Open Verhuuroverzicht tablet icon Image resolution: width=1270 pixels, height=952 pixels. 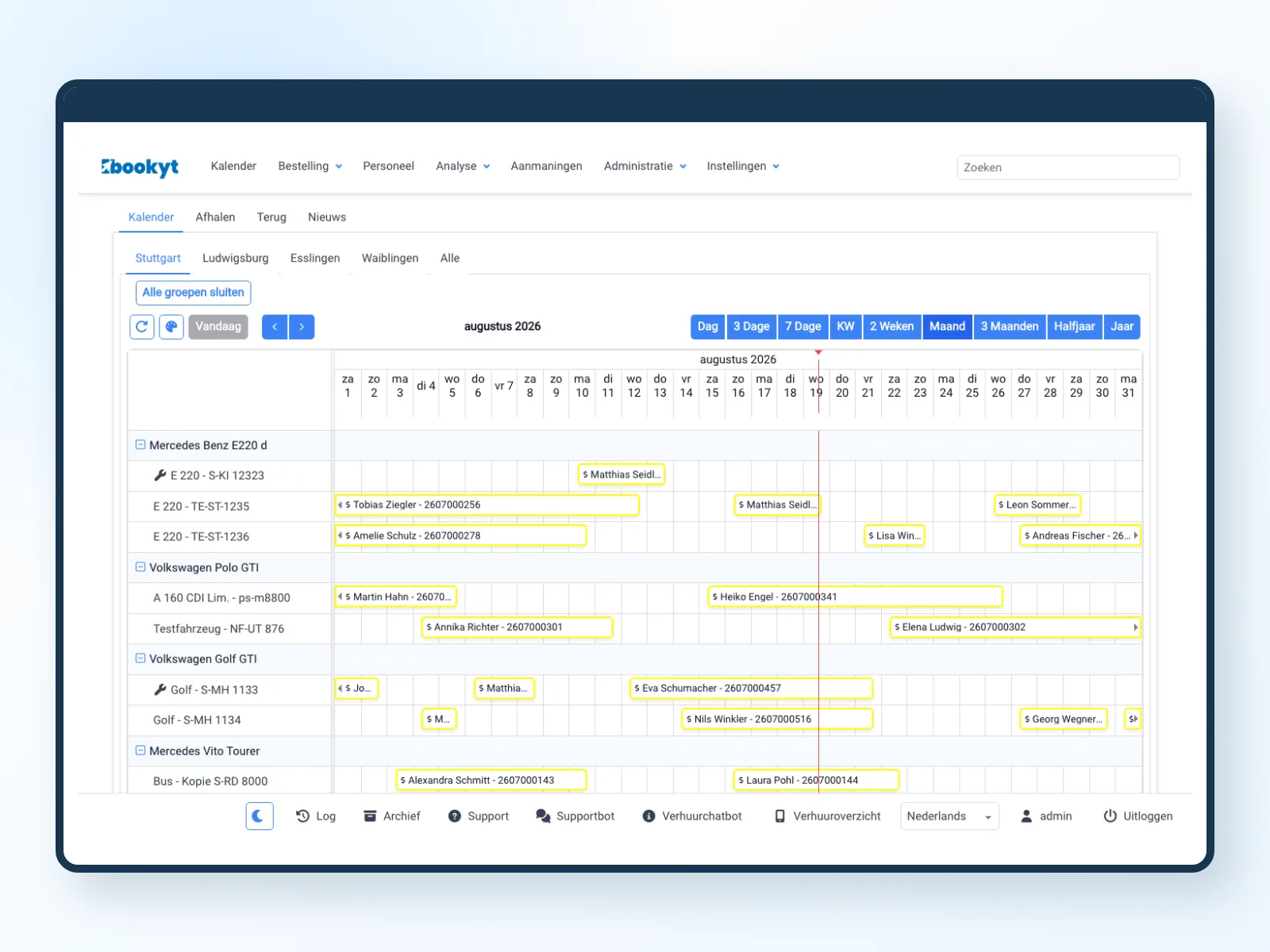[780, 816]
